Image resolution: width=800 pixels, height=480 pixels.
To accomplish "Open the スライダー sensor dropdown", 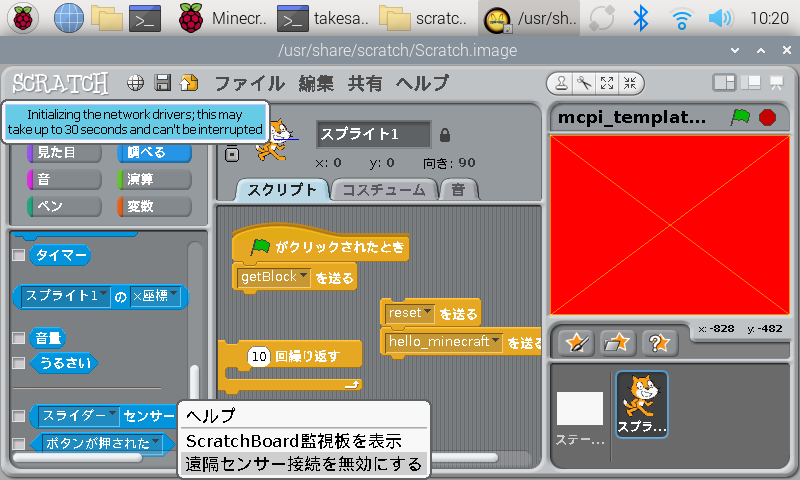I will [79, 416].
